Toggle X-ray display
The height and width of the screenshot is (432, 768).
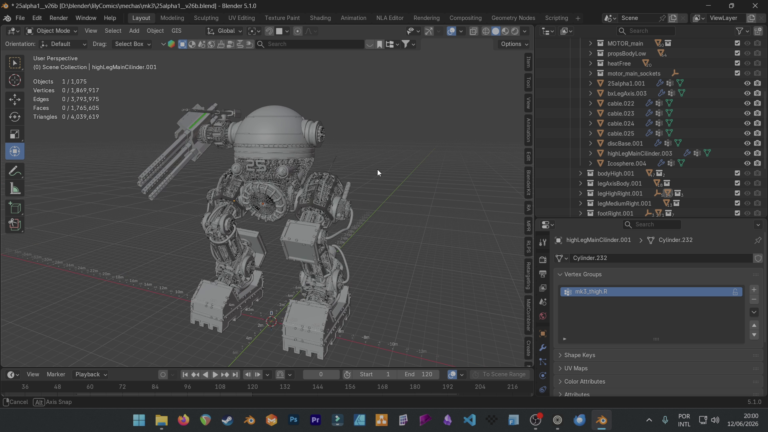point(473,31)
